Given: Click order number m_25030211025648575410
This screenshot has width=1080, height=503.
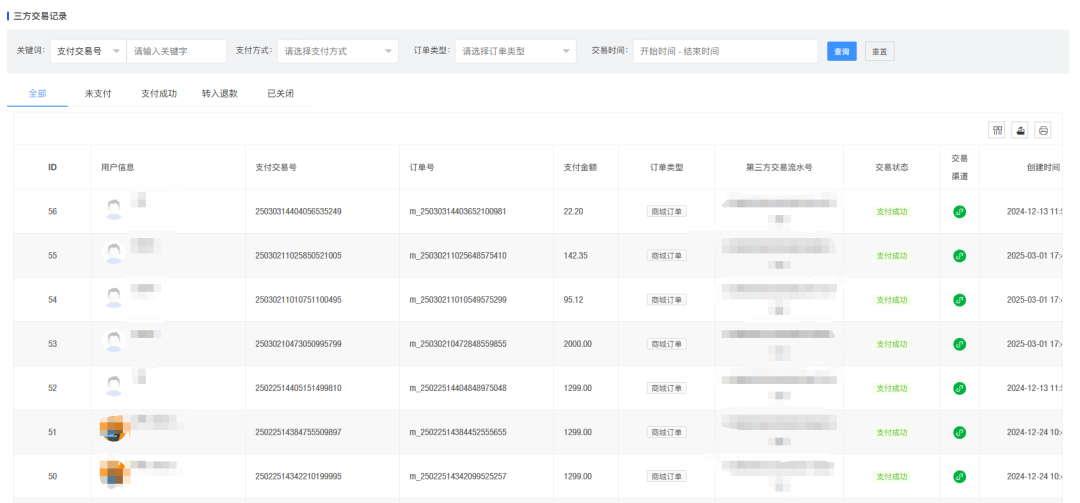Looking at the screenshot, I should (x=458, y=256).
